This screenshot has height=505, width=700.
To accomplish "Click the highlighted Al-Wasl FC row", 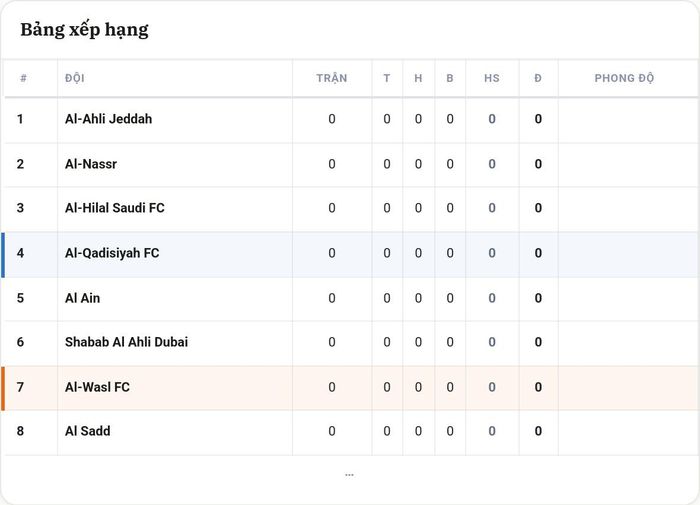I will coord(350,388).
